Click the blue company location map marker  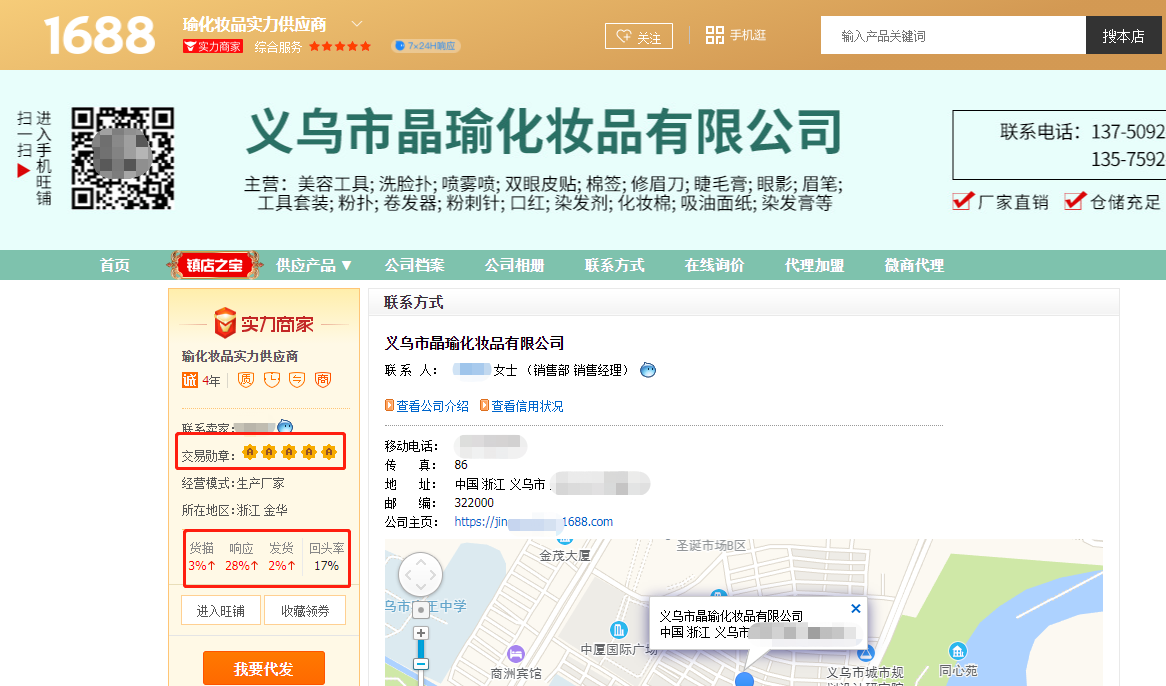[744, 679]
